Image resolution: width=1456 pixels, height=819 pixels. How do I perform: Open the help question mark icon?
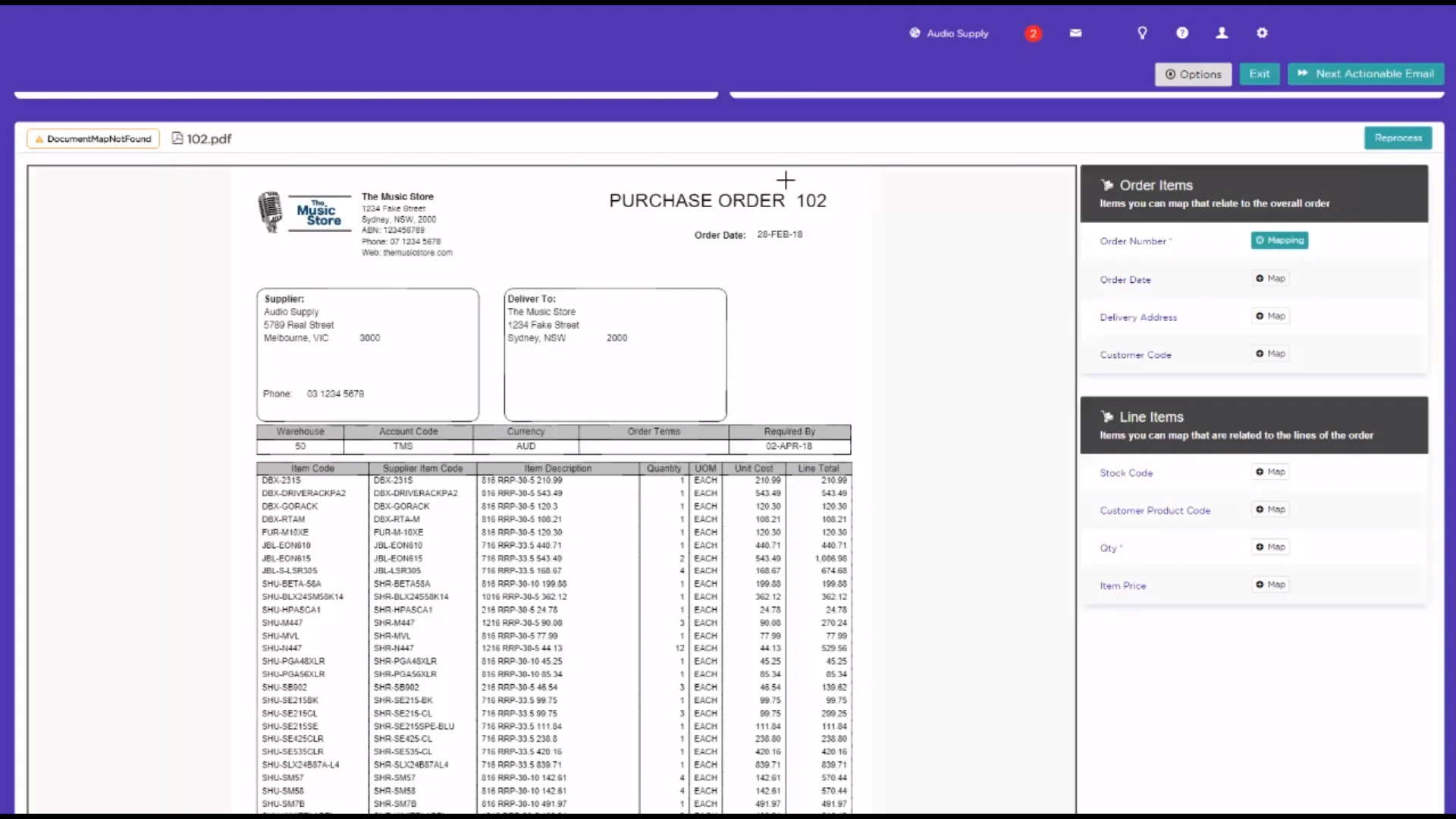(1182, 33)
